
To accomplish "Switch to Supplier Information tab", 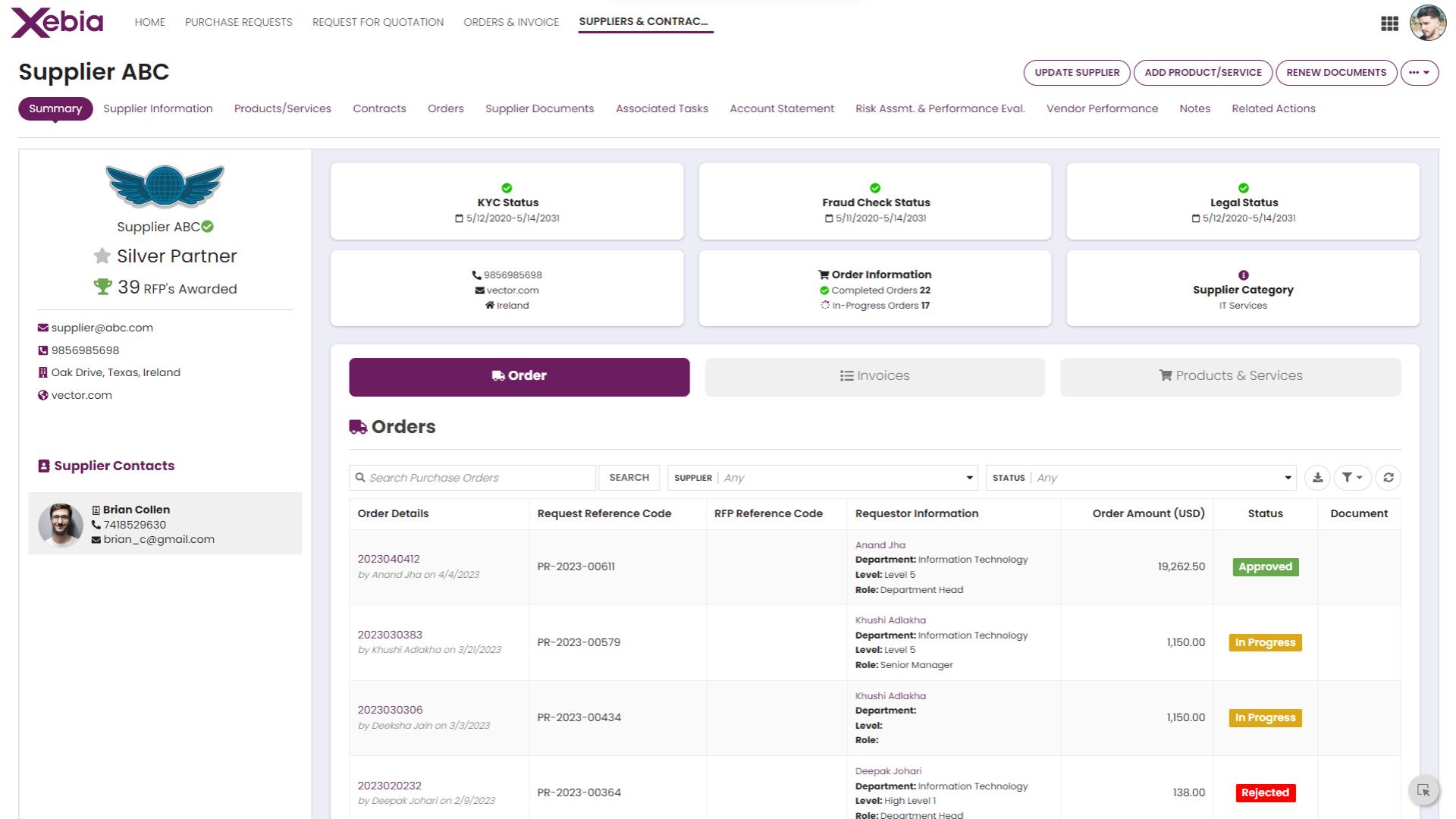I will pos(158,108).
